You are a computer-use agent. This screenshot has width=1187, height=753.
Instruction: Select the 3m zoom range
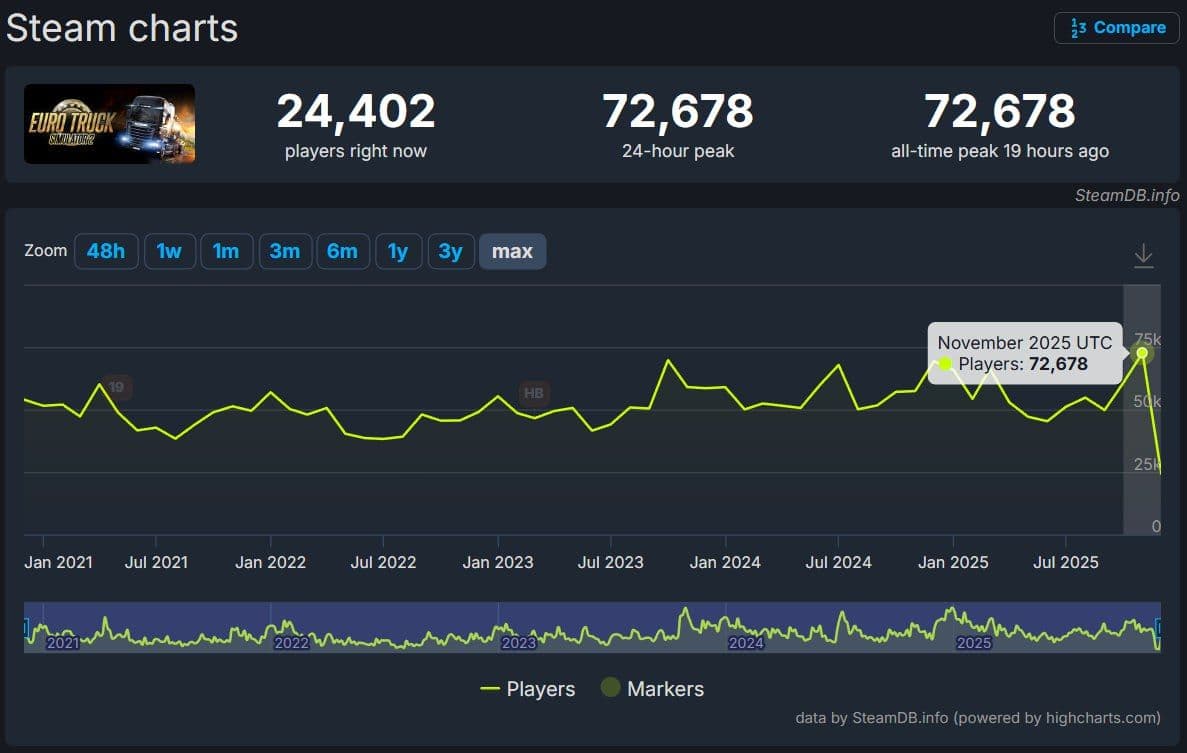286,251
